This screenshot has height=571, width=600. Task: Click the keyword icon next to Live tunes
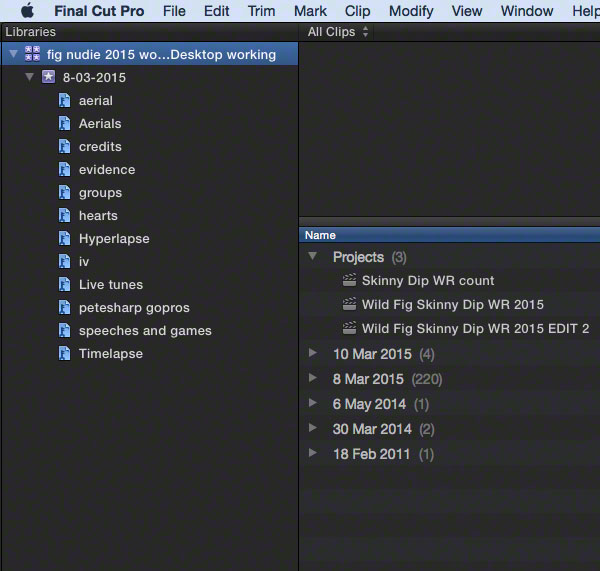point(64,284)
